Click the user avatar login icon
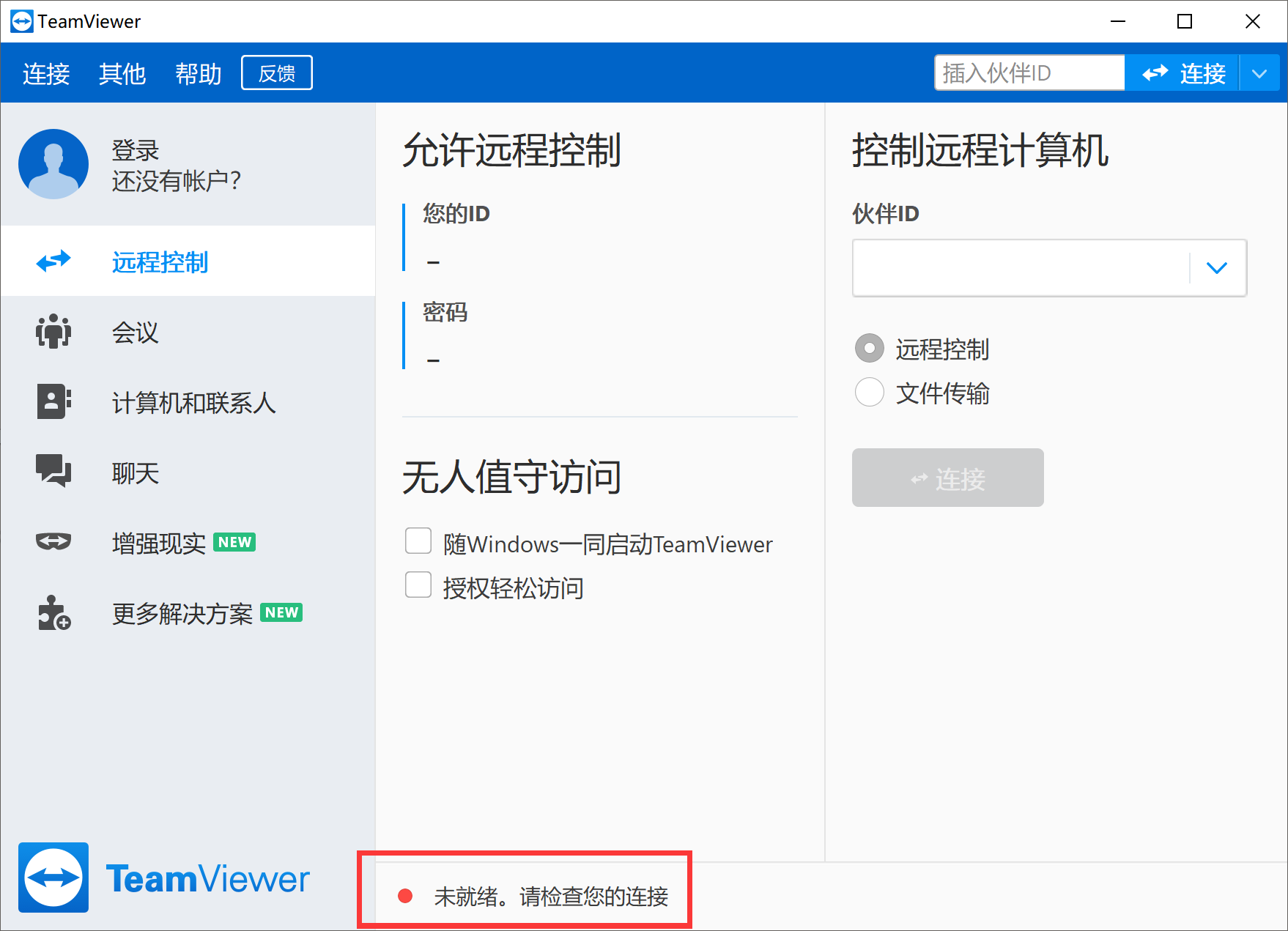This screenshot has height=931, width=1288. (x=53, y=164)
